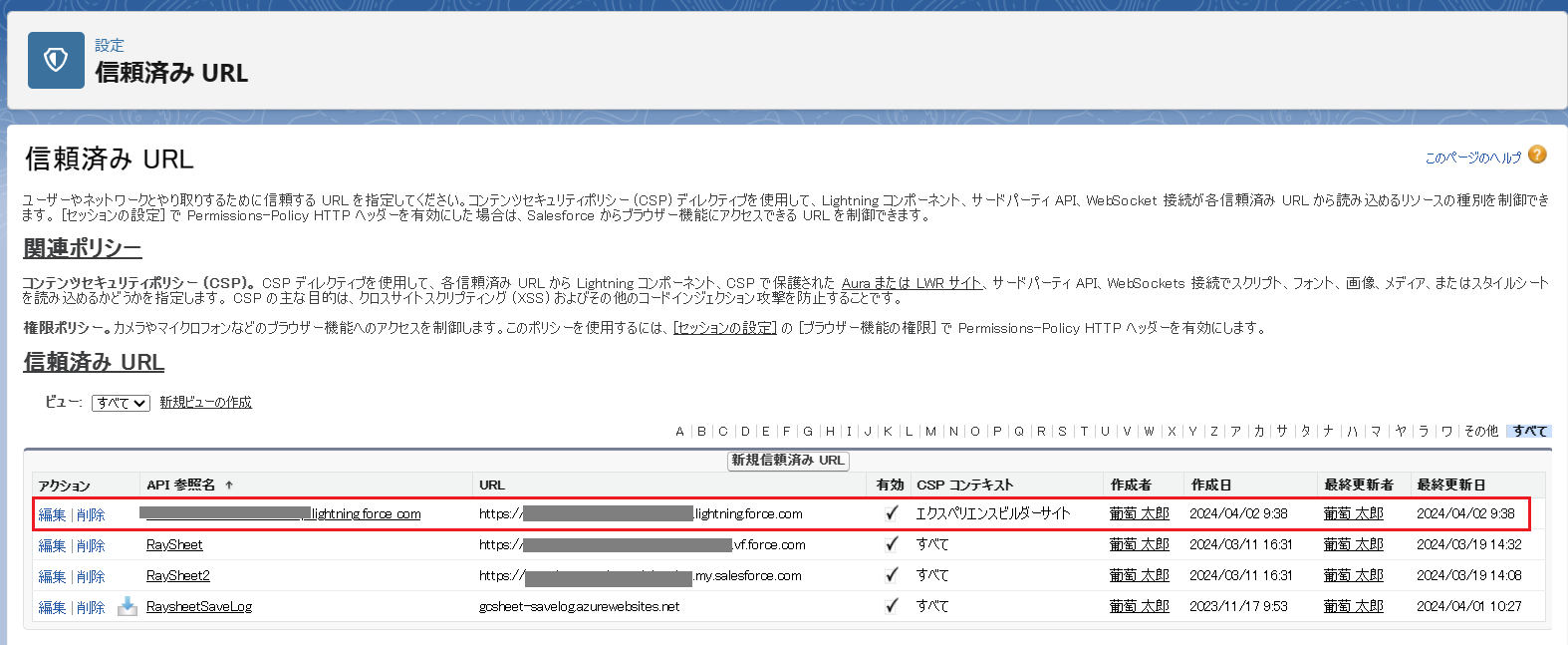Toggle the 有効 checkmark in RaySheet row
Viewport: 1568px width, 645px height.
coord(891,544)
